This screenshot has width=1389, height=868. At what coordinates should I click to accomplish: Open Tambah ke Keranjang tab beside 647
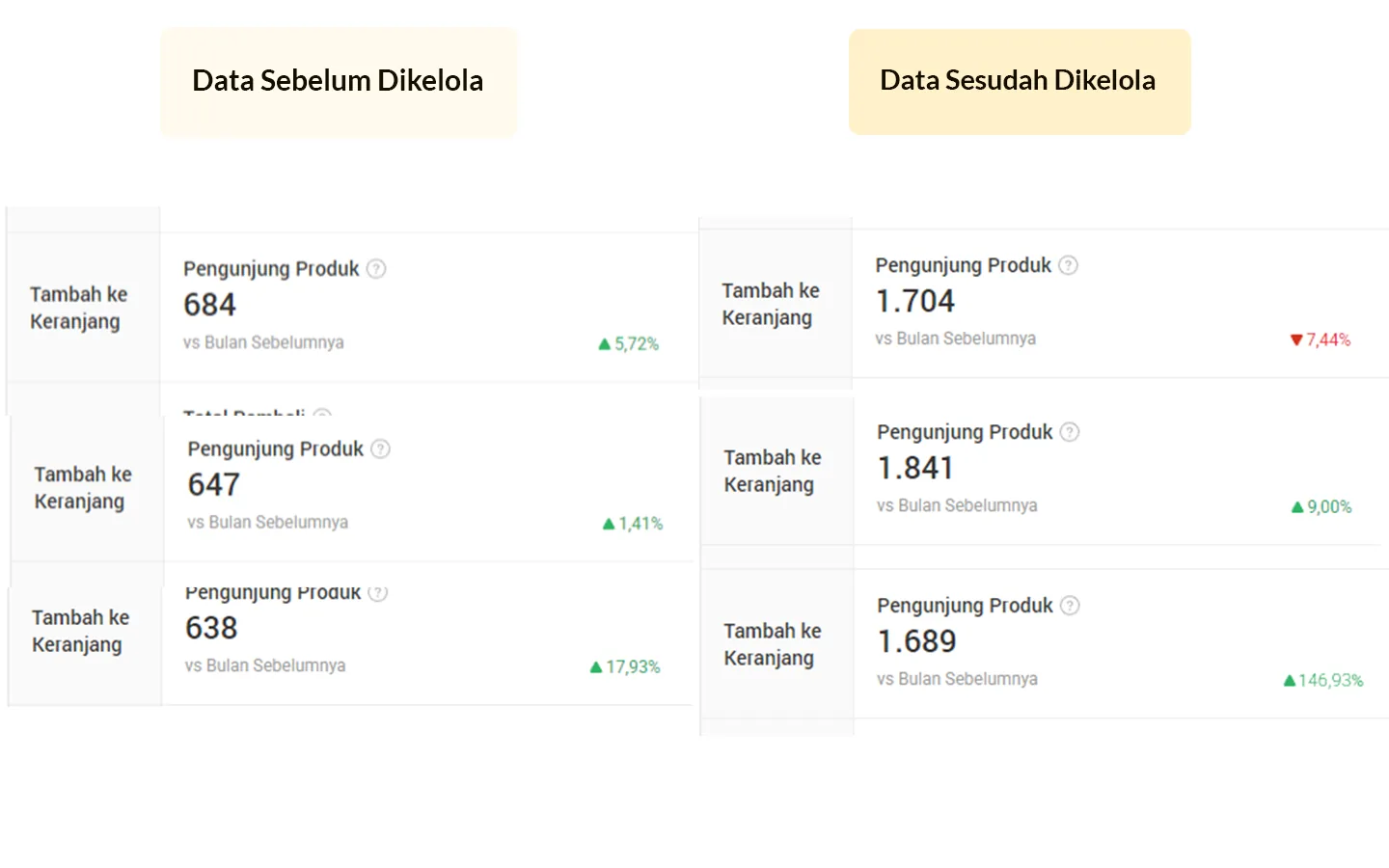[83, 488]
